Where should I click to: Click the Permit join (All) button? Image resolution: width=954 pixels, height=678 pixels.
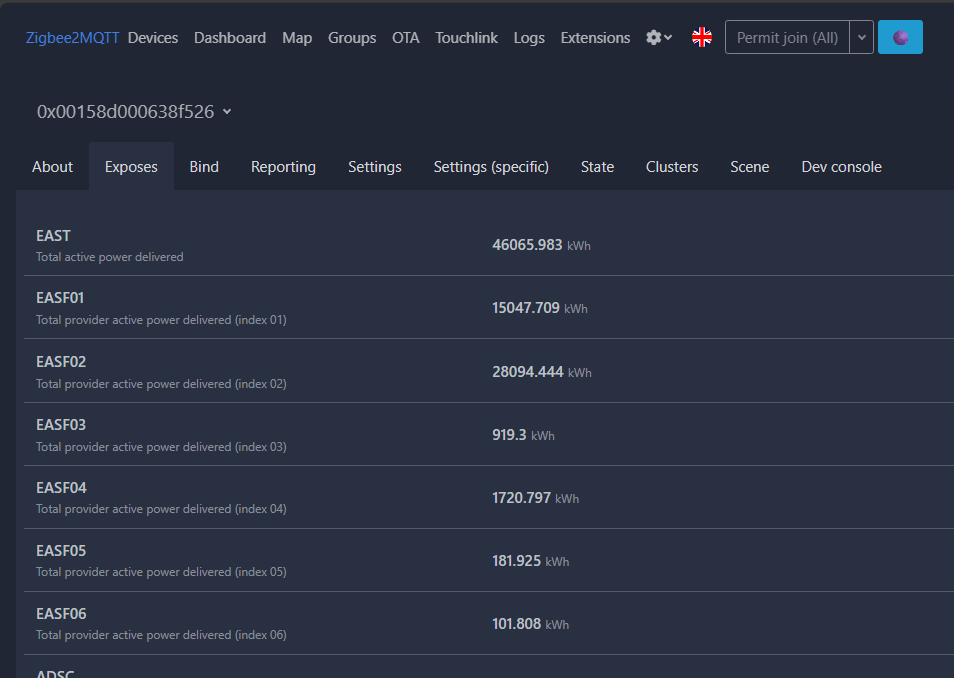pyautogui.click(x=787, y=38)
